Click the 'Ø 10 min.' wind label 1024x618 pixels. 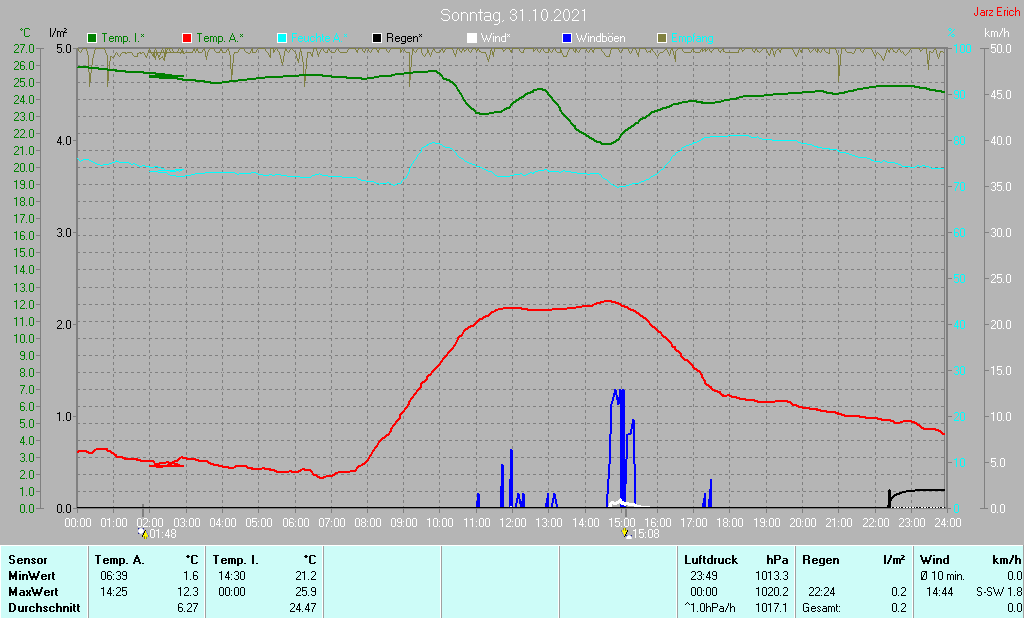tap(942, 576)
